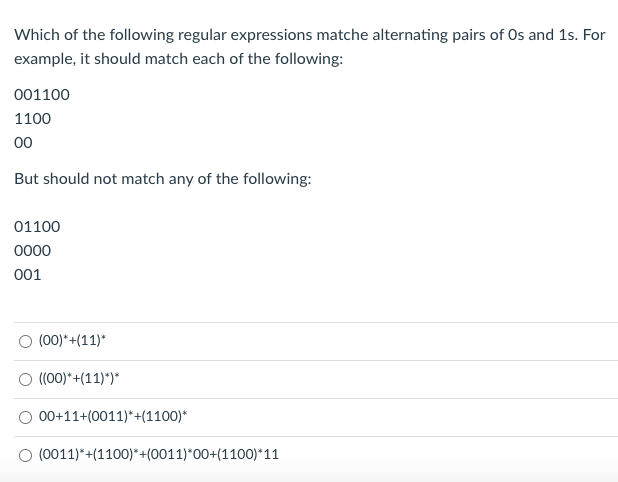Screen dimensions: 618x482
Task: Click the answer label 00+11+(0011)*+(1100)*
Action: pos(113,416)
